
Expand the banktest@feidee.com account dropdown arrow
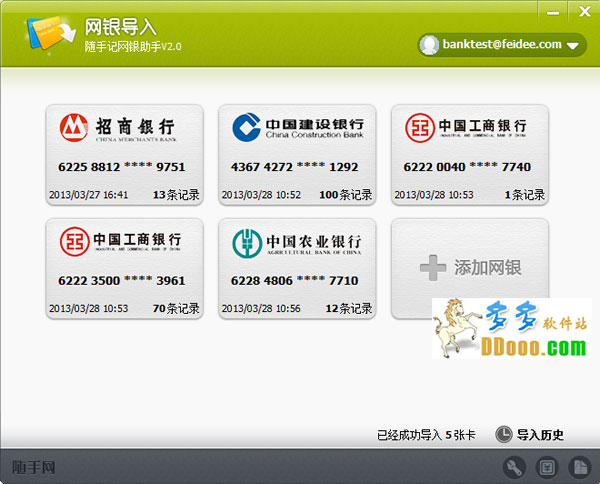pos(572,46)
